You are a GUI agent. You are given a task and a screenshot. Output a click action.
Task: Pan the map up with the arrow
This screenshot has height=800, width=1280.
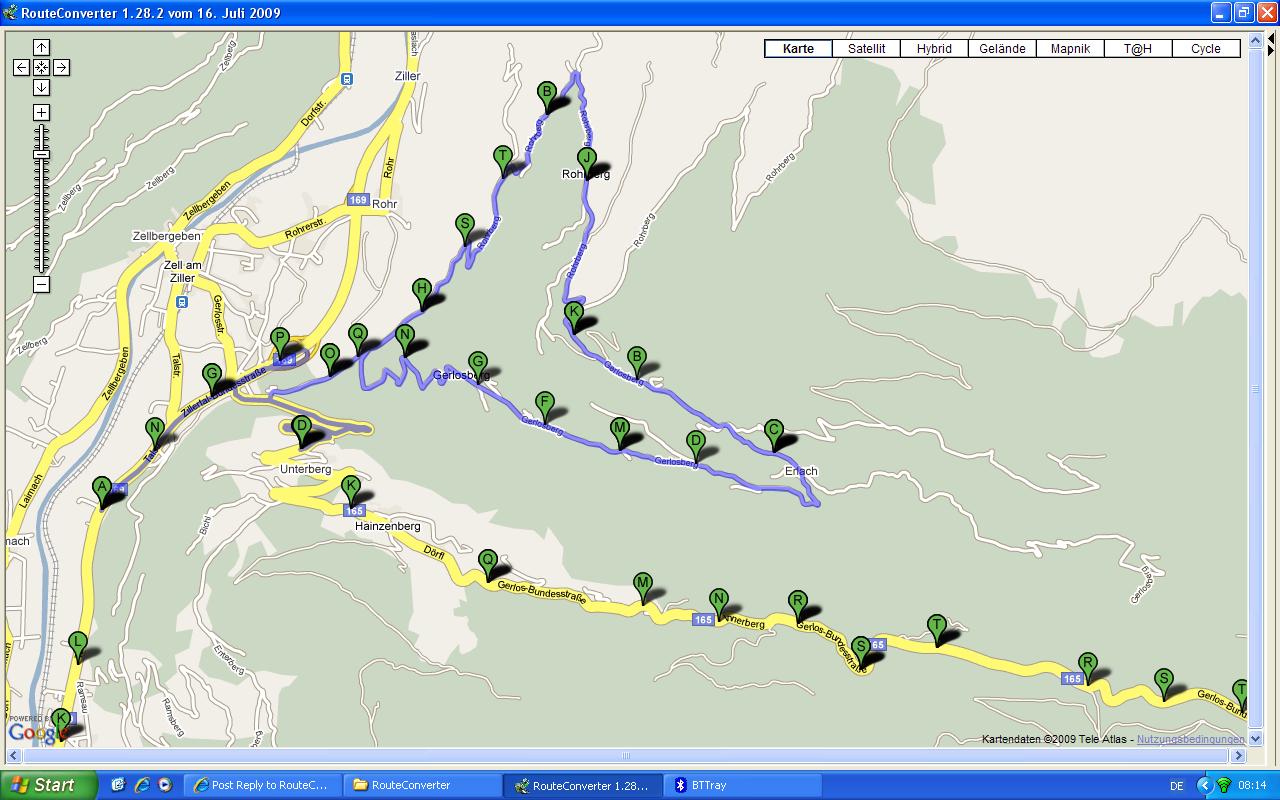click(41, 47)
